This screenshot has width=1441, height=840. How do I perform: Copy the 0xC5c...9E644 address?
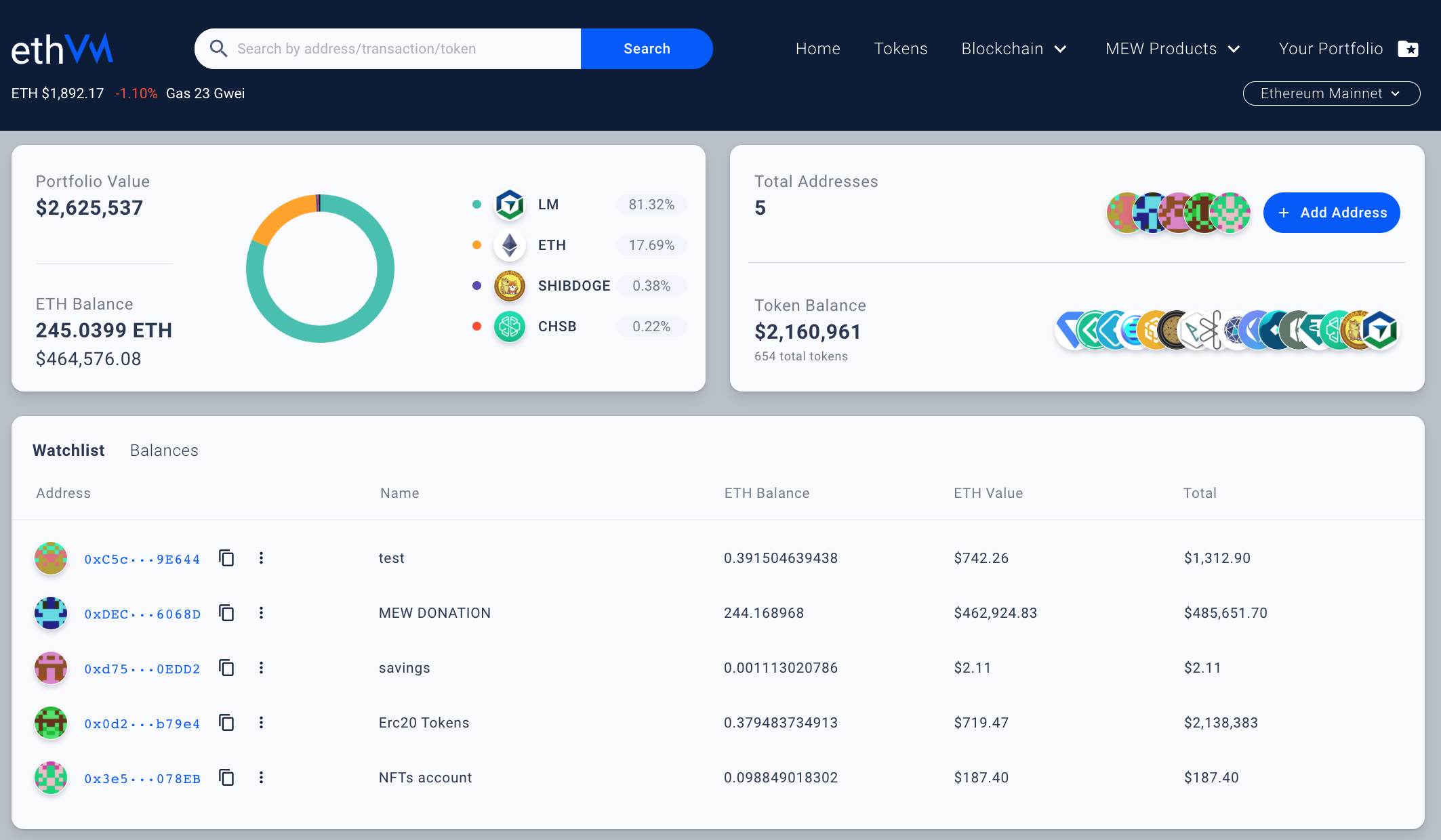pyautogui.click(x=226, y=558)
